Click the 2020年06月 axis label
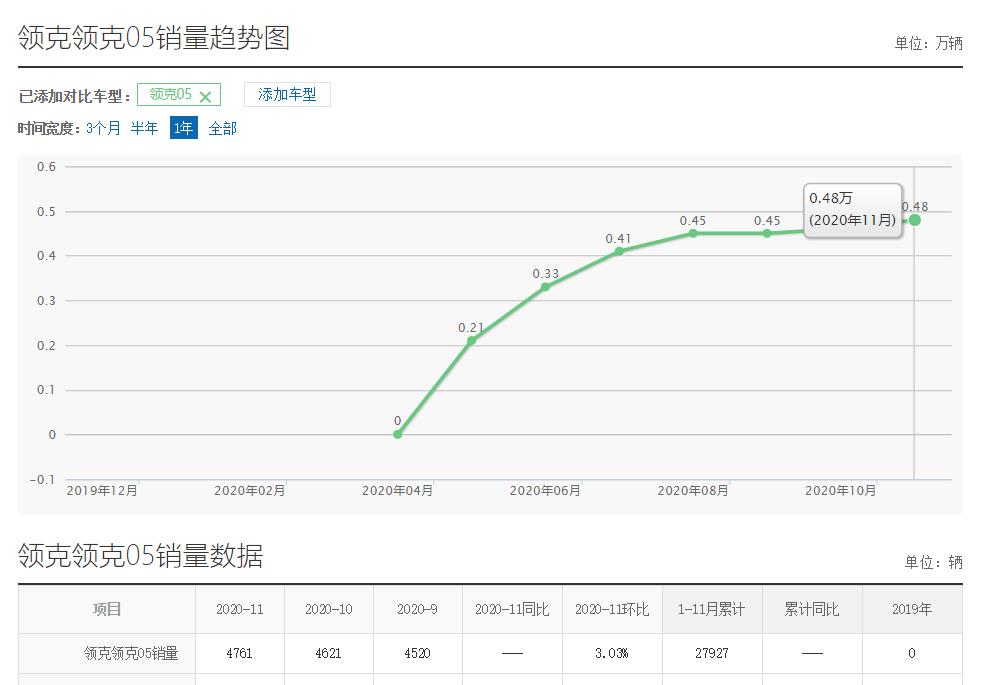Screen dimensions: 986x685 coord(545,491)
